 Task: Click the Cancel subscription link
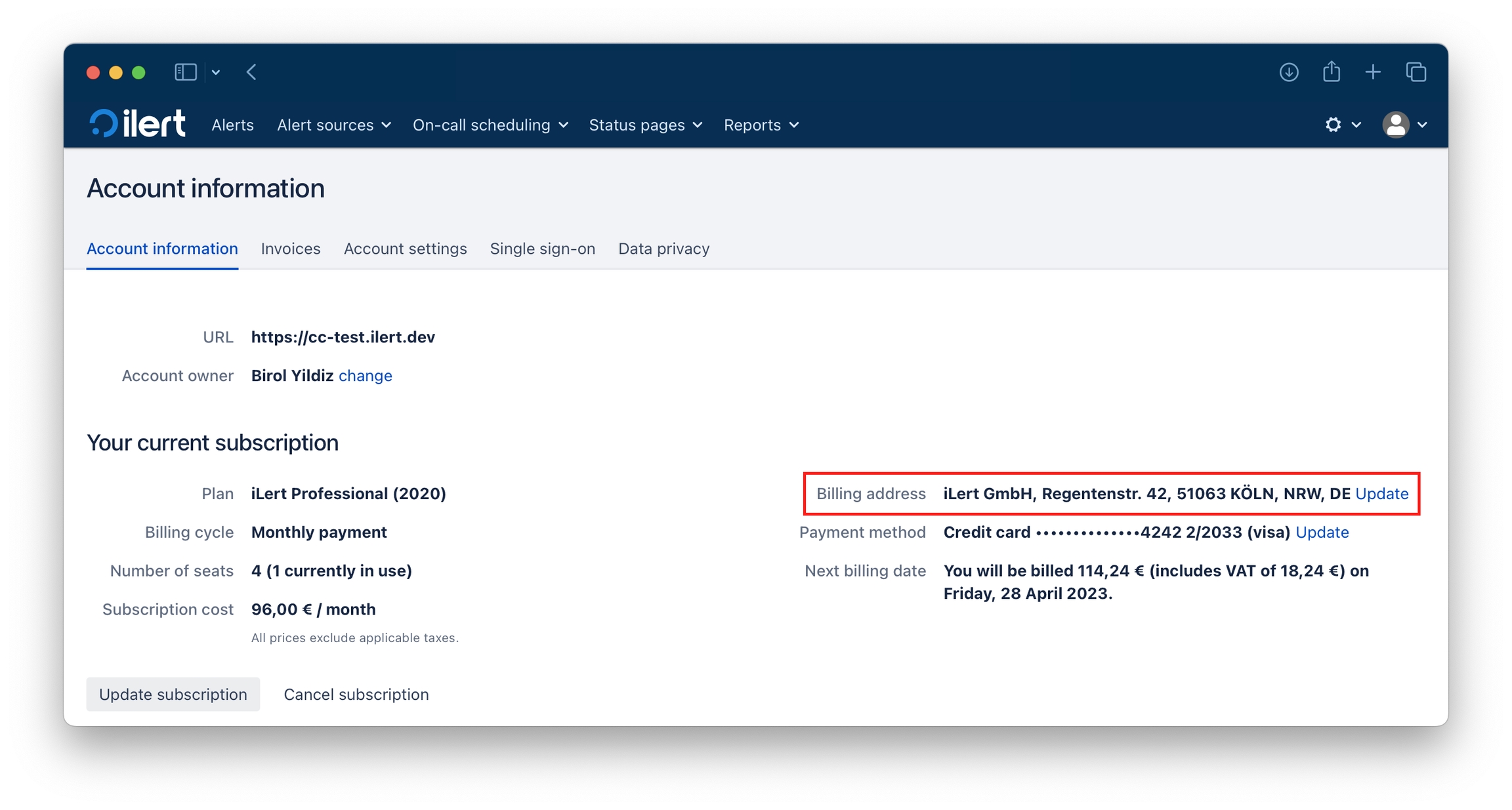pos(356,694)
